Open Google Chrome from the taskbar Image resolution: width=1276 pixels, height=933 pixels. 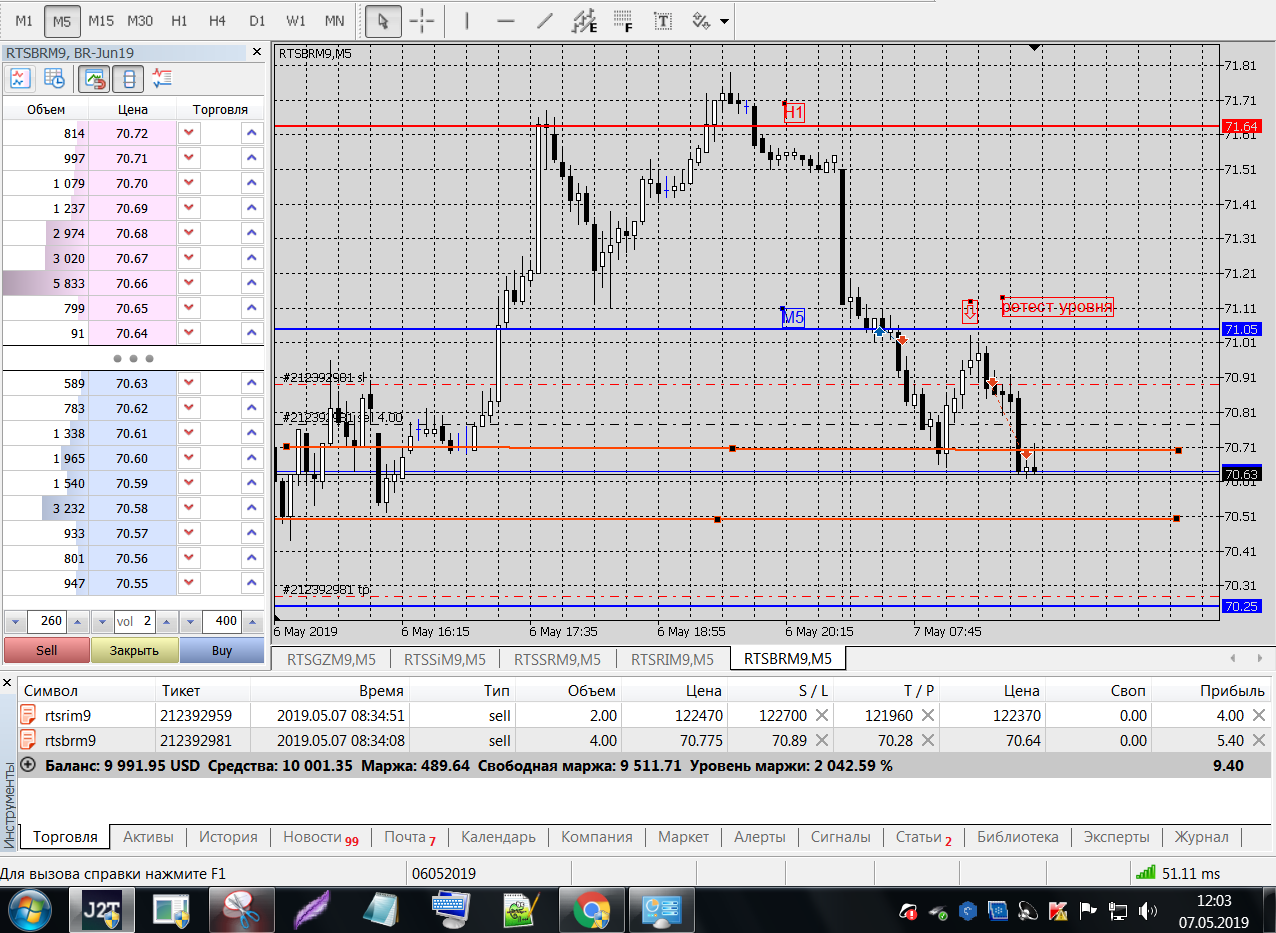coord(592,911)
